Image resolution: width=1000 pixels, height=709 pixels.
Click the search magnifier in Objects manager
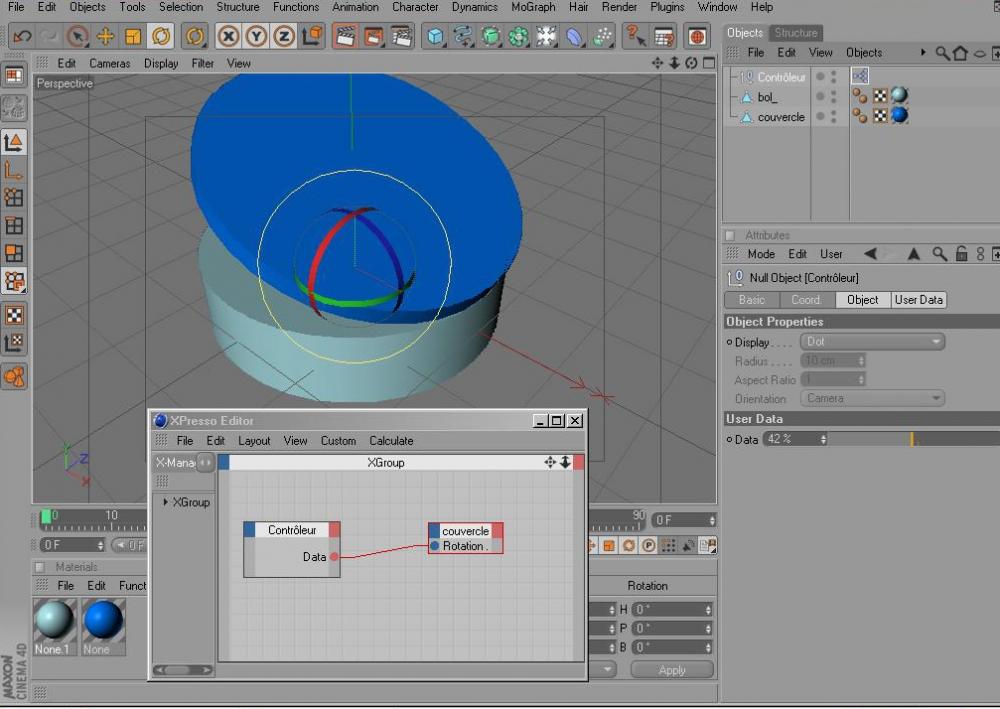pos(942,53)
